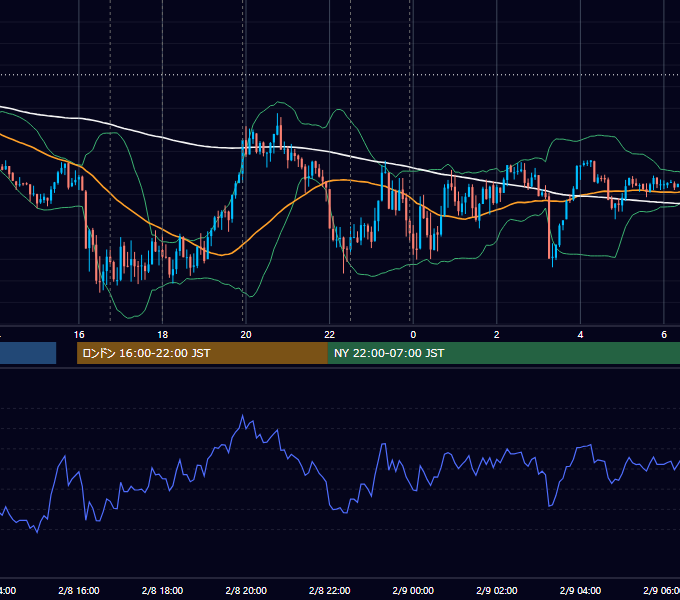Screen dimensions: 680x600
Task: Click the 22 hour label on price chart axis
Action: (330, 335)
